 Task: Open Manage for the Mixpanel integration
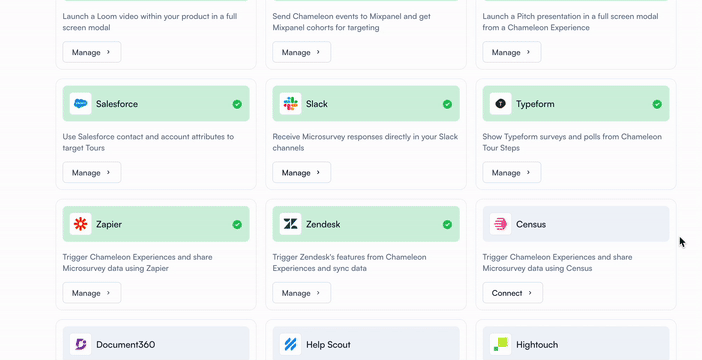point(302,52)
